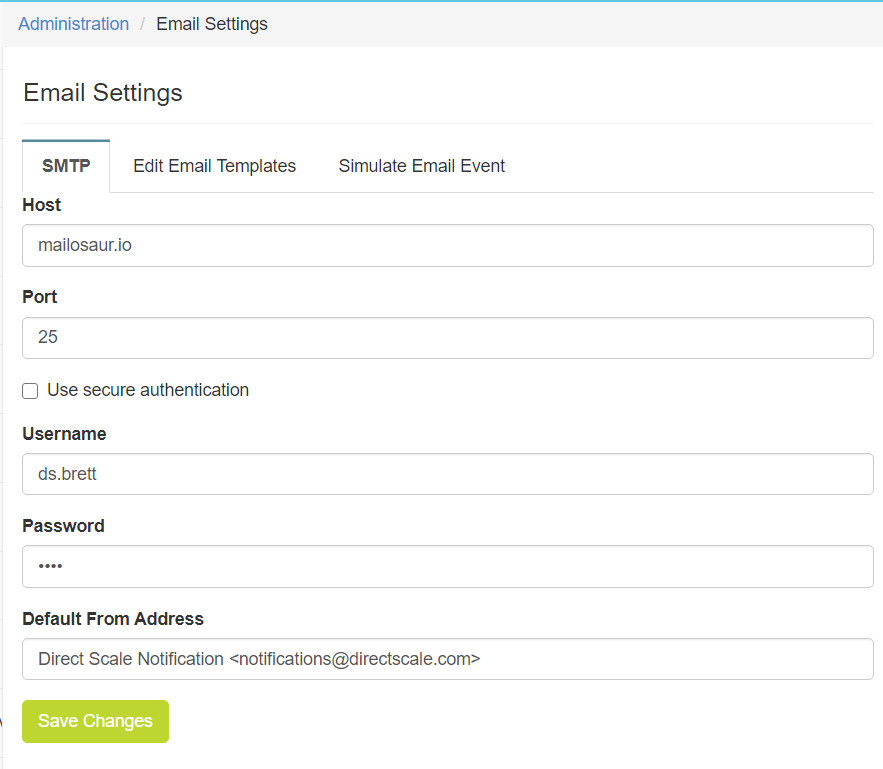Screen dimensions: 883x769
Task: Open the Administration breadcrumb link
Action: coord(73,24)
